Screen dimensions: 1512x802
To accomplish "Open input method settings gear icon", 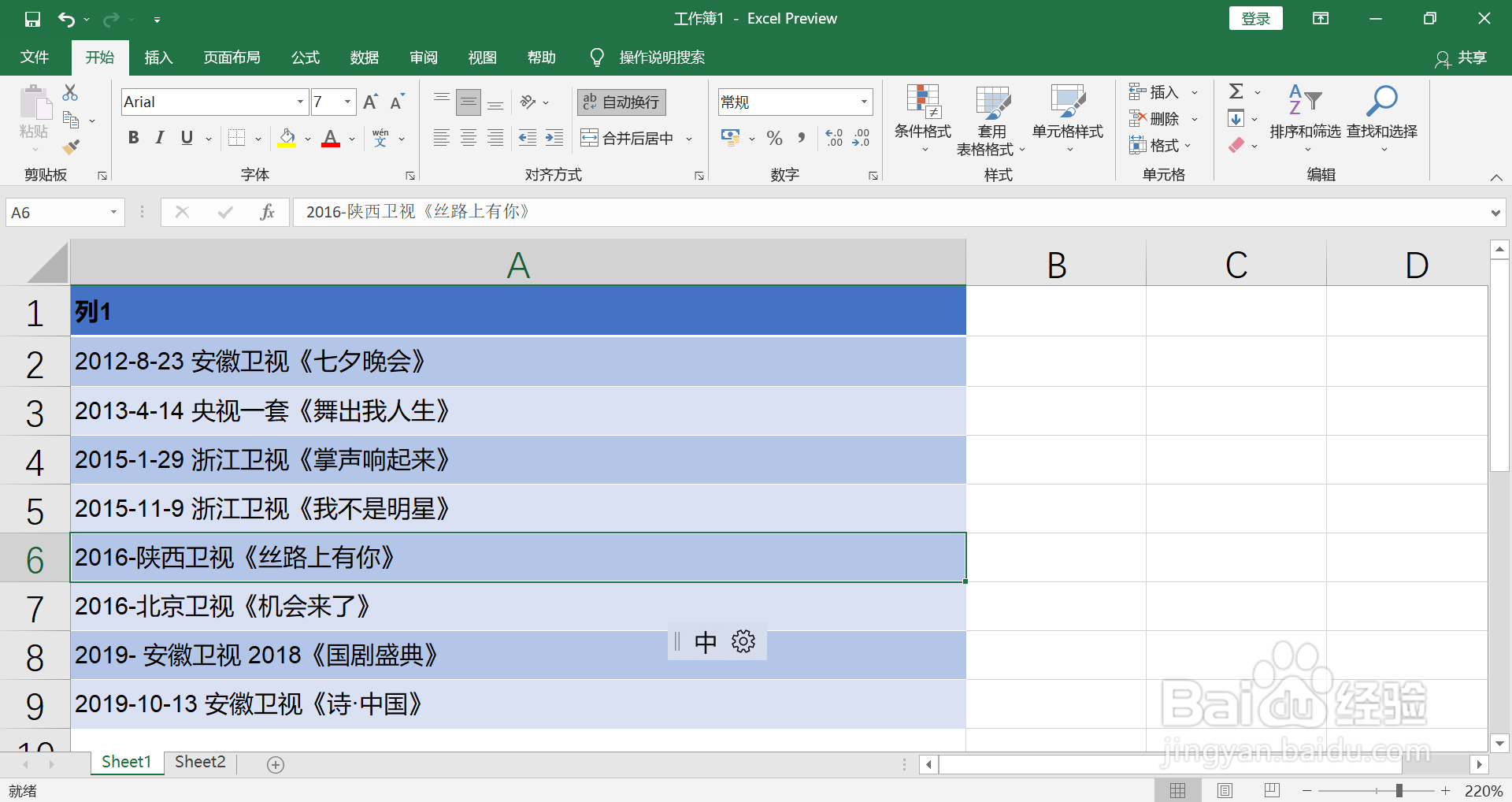I will (743, 641).
